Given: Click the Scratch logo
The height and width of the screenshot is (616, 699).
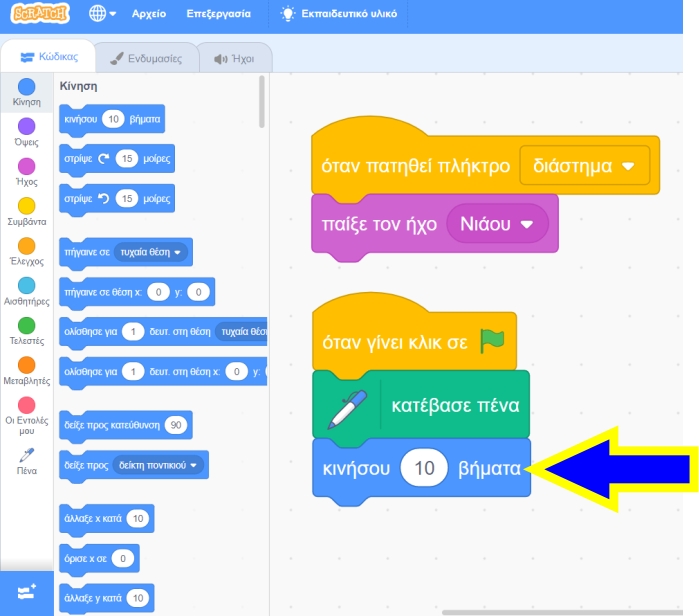Looking at the screenshot, I should [x=39, y=15].
